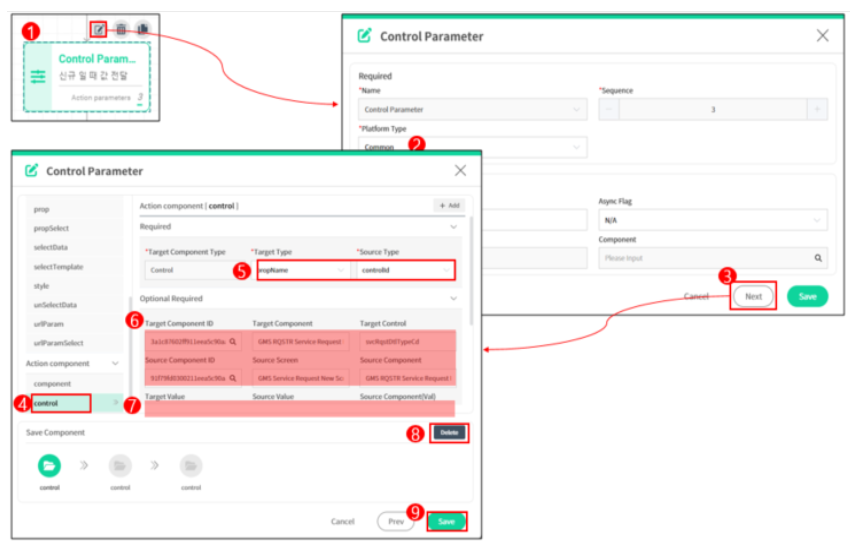Select the second gray control step icon
This screenshot has height=552, width=852.
120,466
